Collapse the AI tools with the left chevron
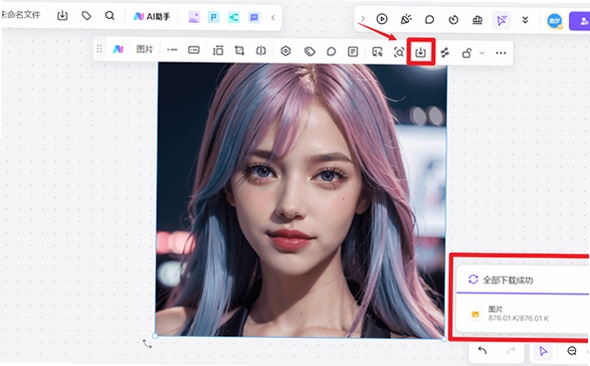 point(273,17)
